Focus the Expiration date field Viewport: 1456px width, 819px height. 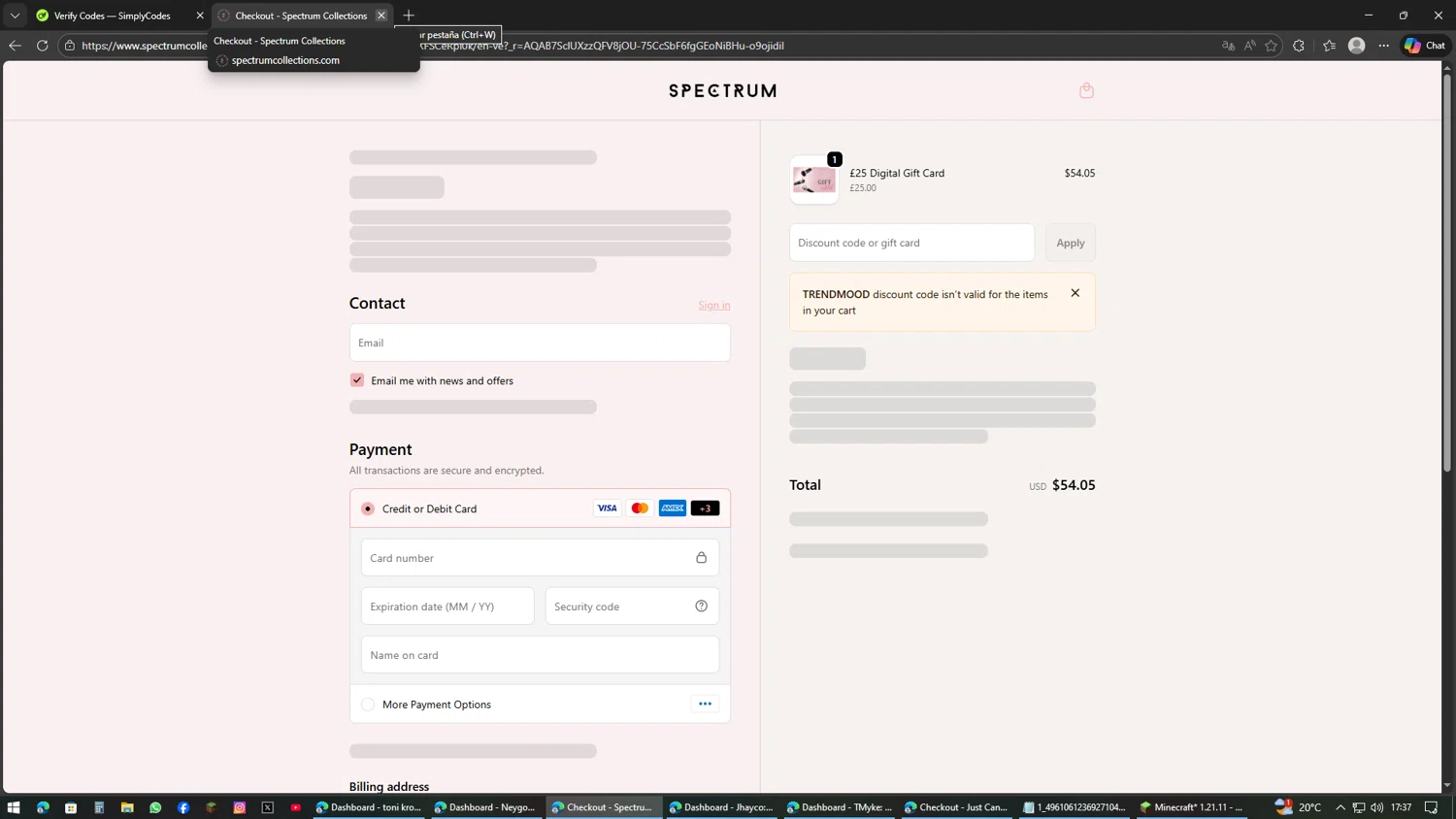(447, 606)
